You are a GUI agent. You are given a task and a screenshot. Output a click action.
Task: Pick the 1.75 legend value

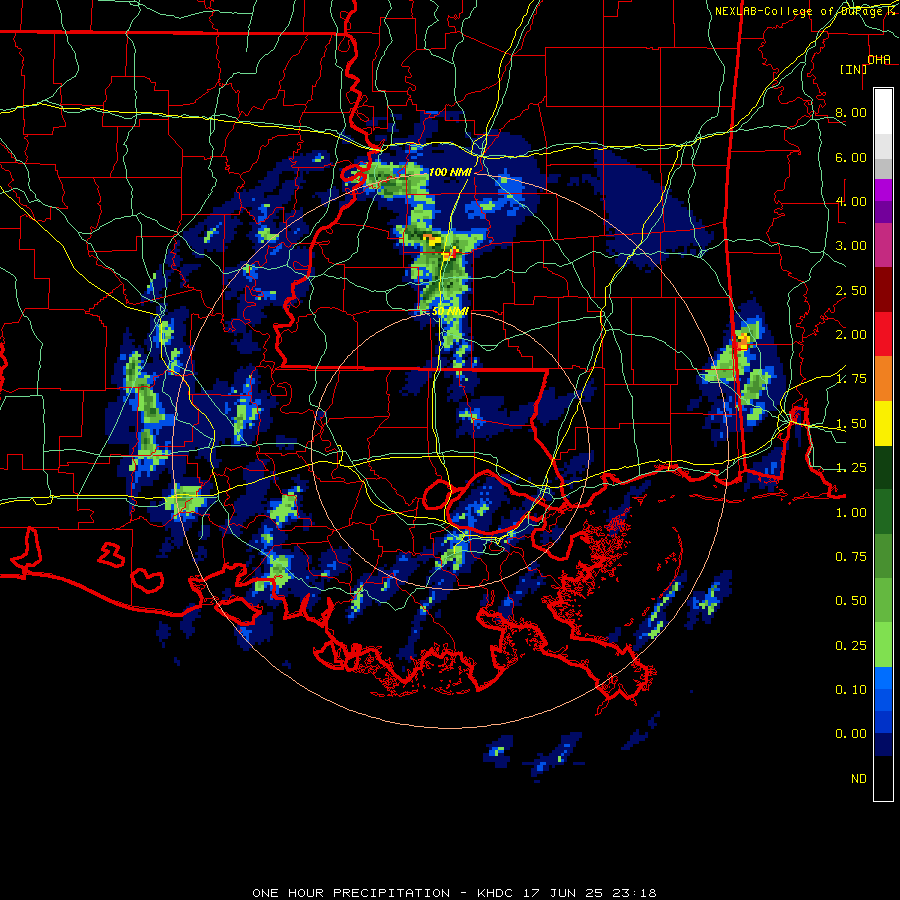[x=851, y=379]
